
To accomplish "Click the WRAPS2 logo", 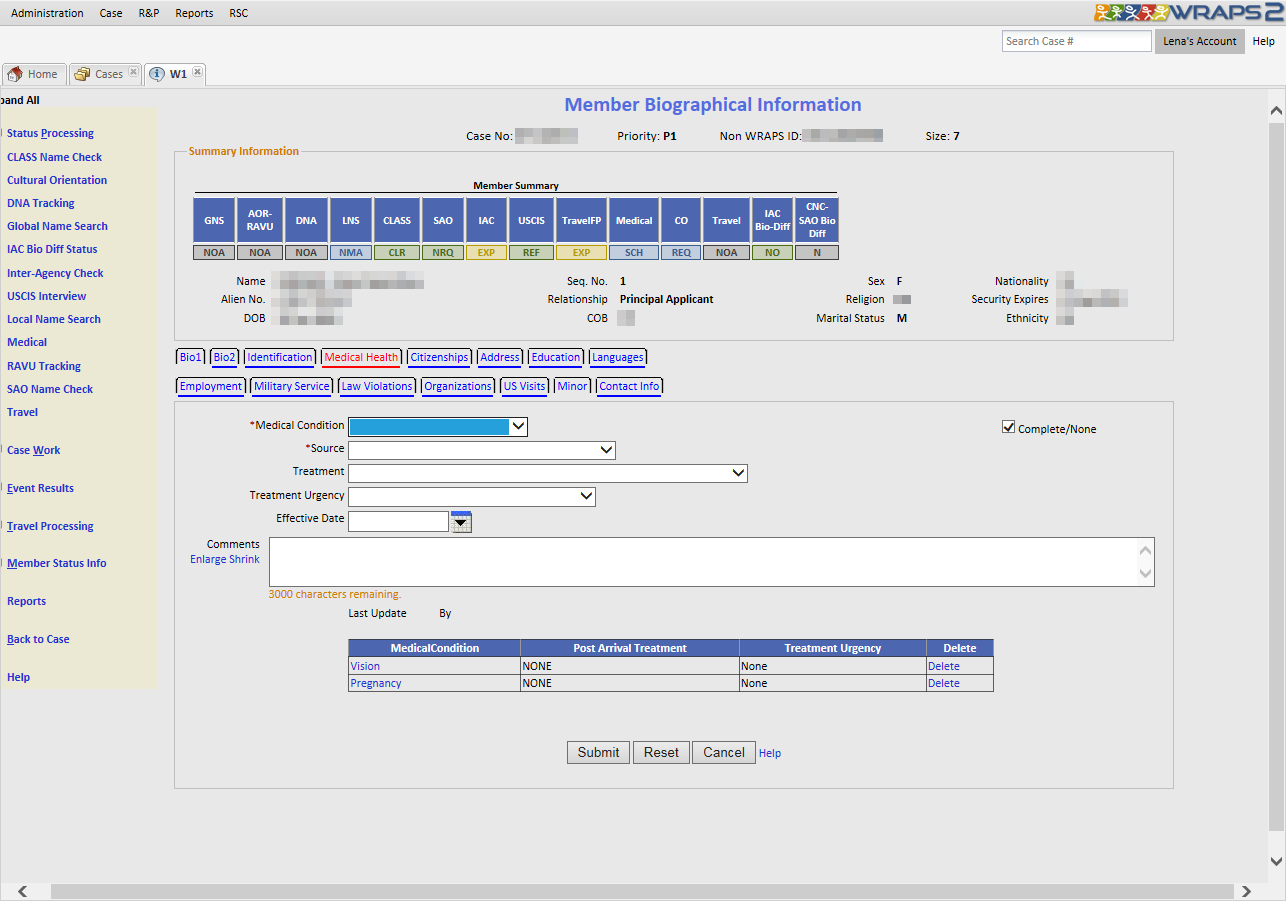I will (x=1188, y=13).
